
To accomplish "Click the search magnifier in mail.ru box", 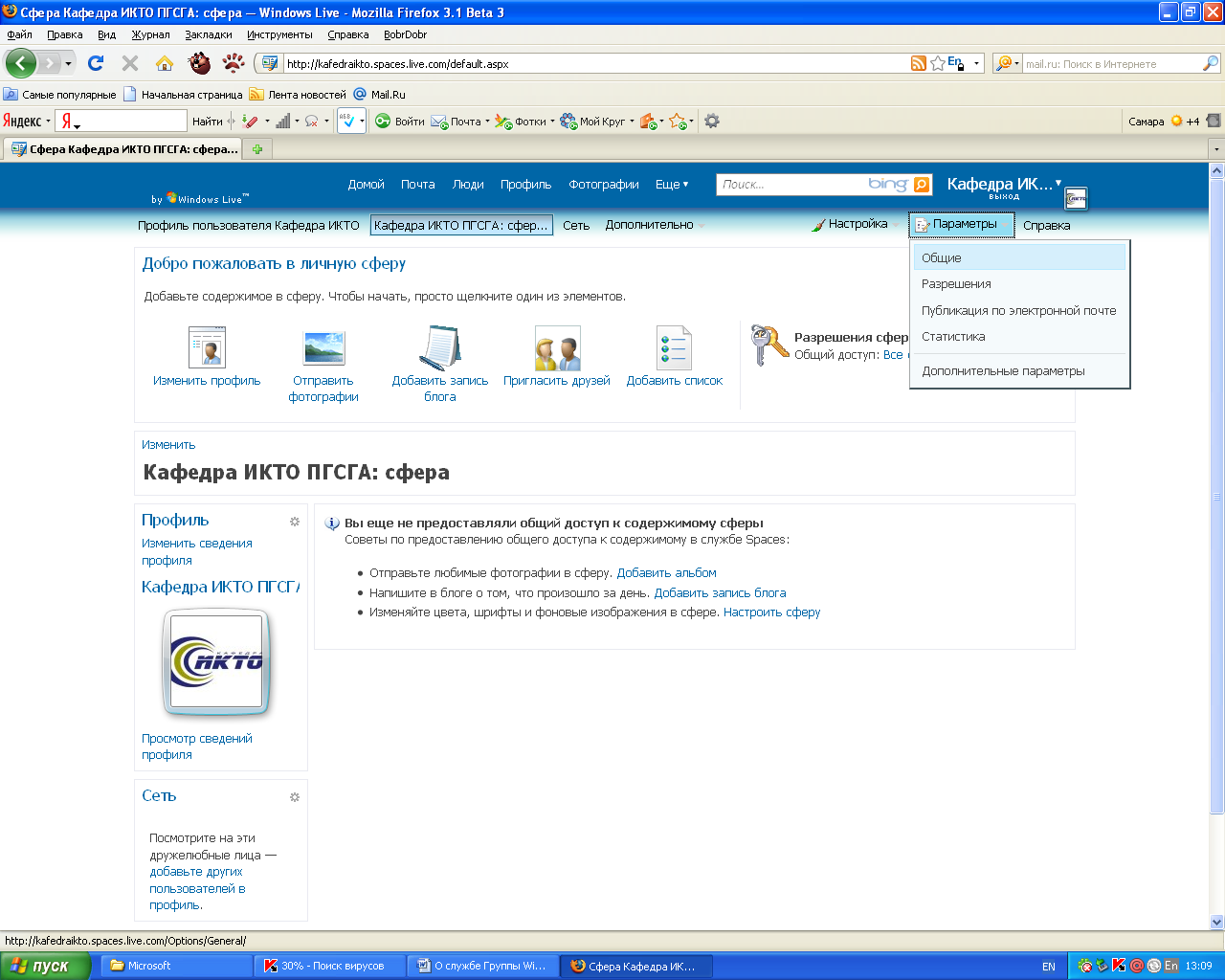I will tap(1211, 63).
